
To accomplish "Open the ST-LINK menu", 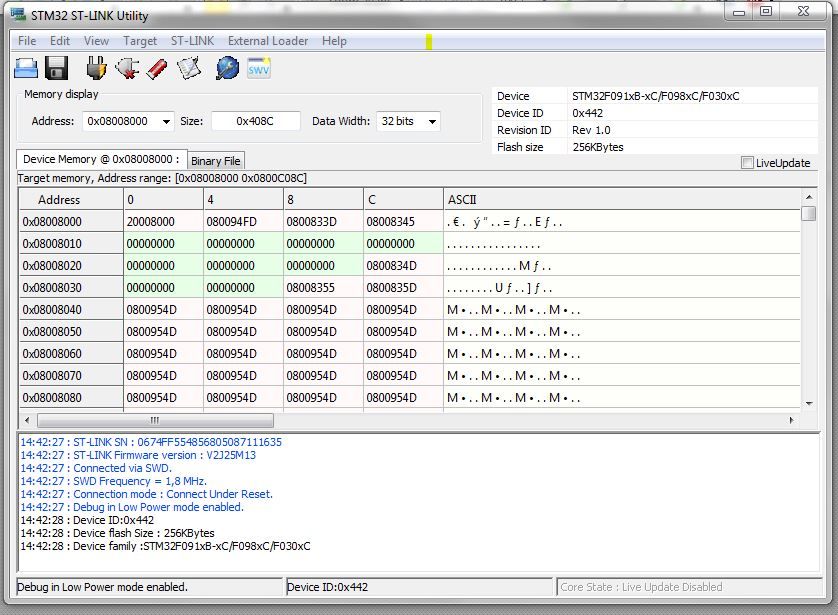I will pyautogui.click(x=192, y=41).
